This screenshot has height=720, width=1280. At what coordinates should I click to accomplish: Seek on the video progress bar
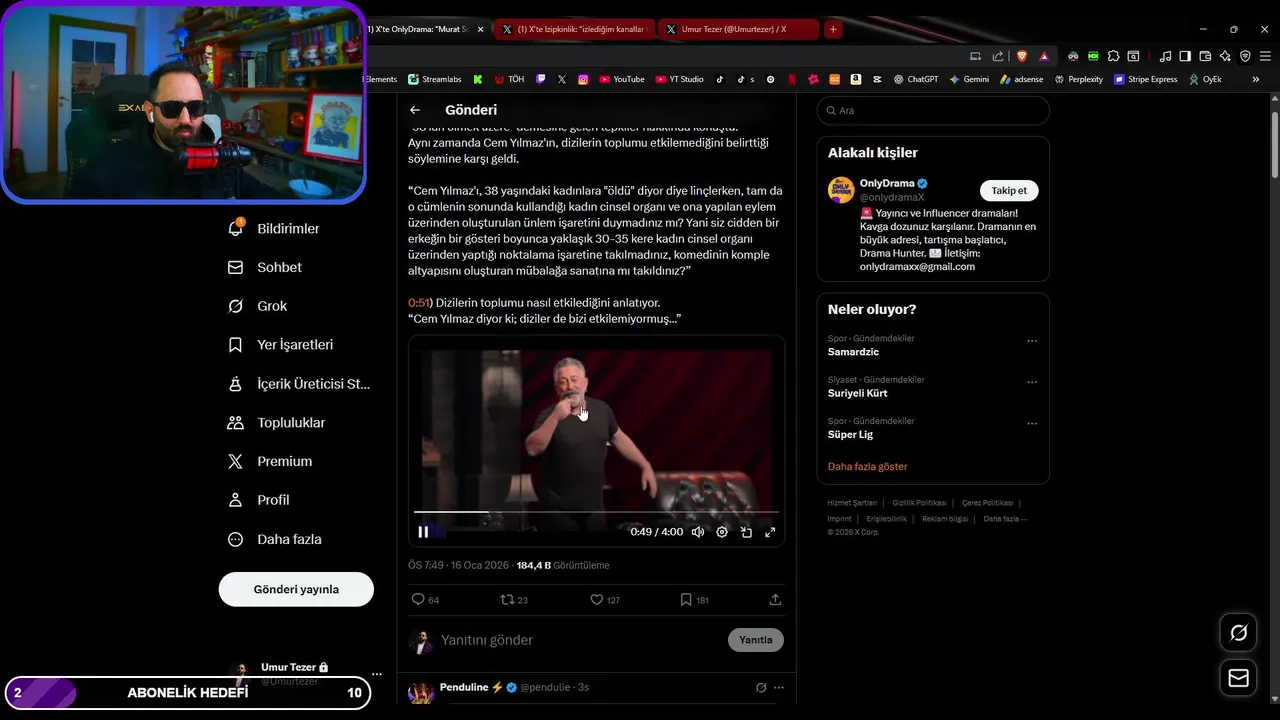click(596, 512)
